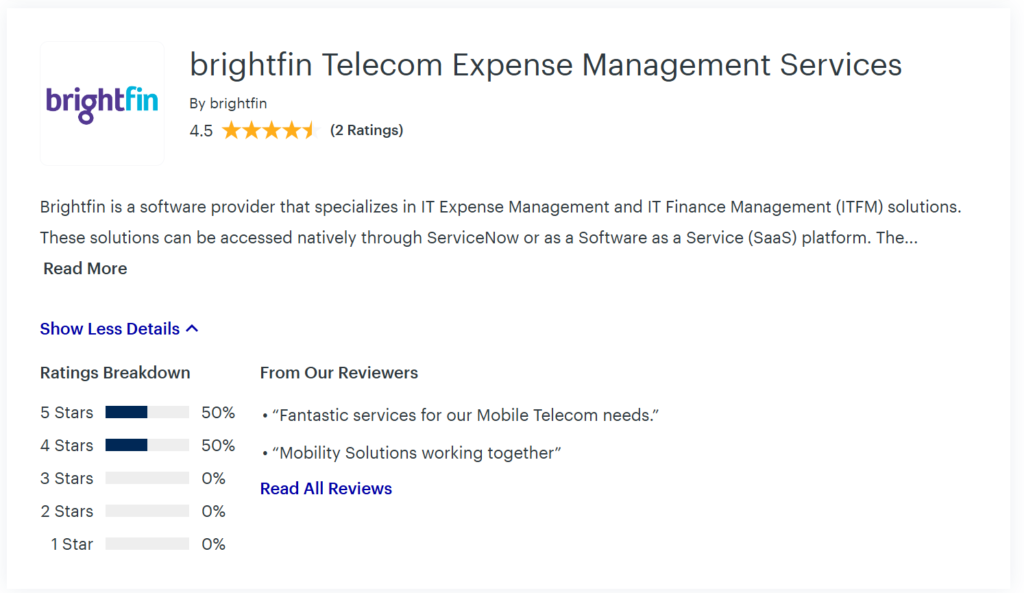Select the empty 3 Stars bar
The height and width of the screenshot is (593, 1024).
pos(147,478)
